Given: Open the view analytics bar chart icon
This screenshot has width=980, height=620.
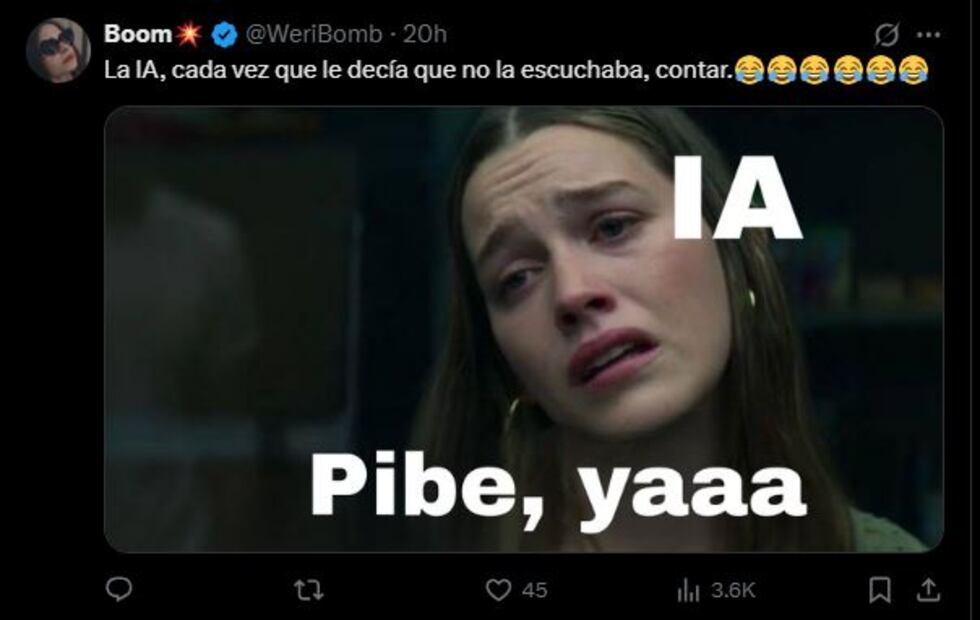Looking at the screenshot, I should 688,589.
